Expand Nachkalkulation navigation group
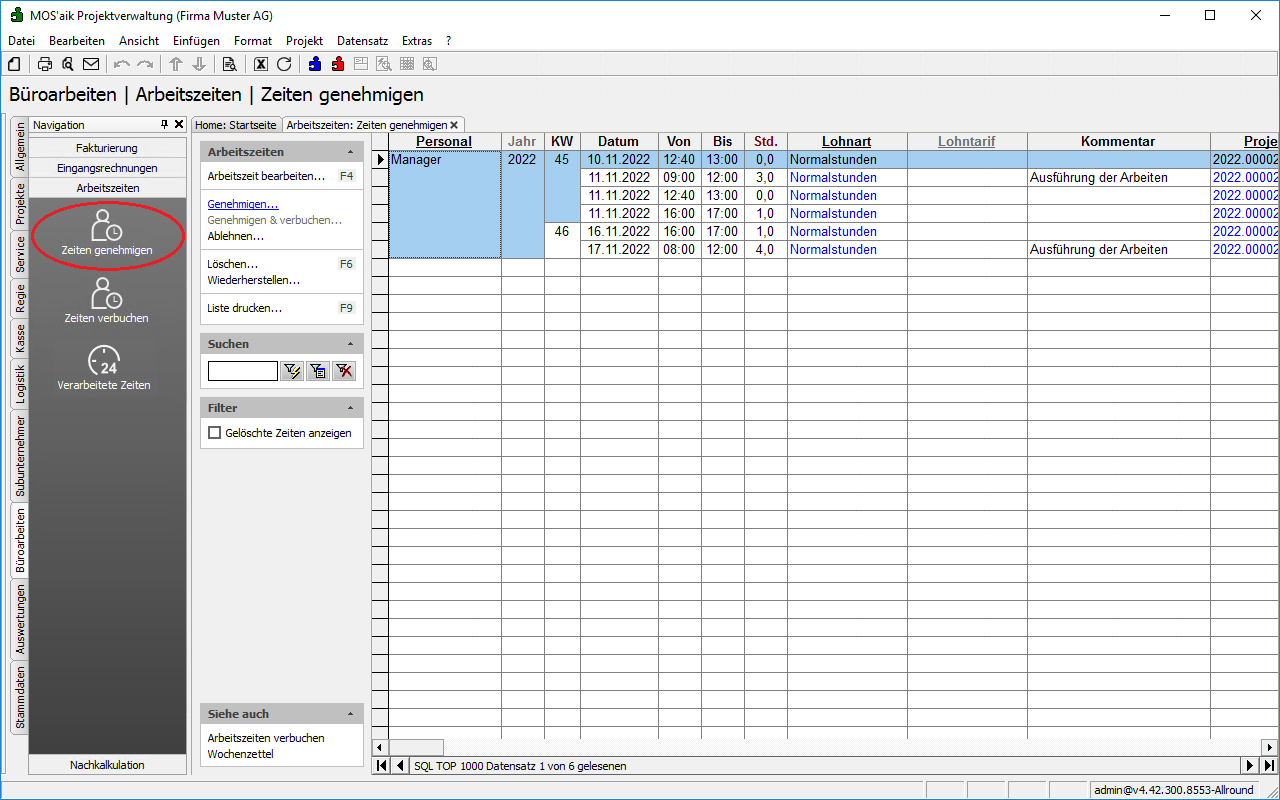 pyautogui.click(x=108, y=765)
